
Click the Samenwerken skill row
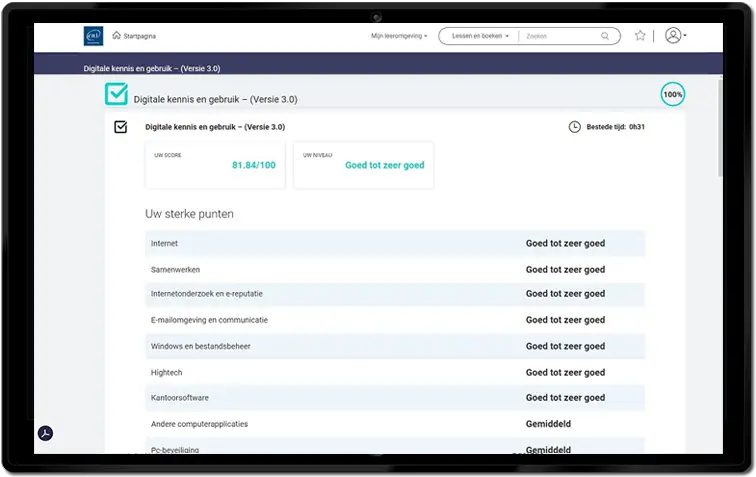pos(394,269)
